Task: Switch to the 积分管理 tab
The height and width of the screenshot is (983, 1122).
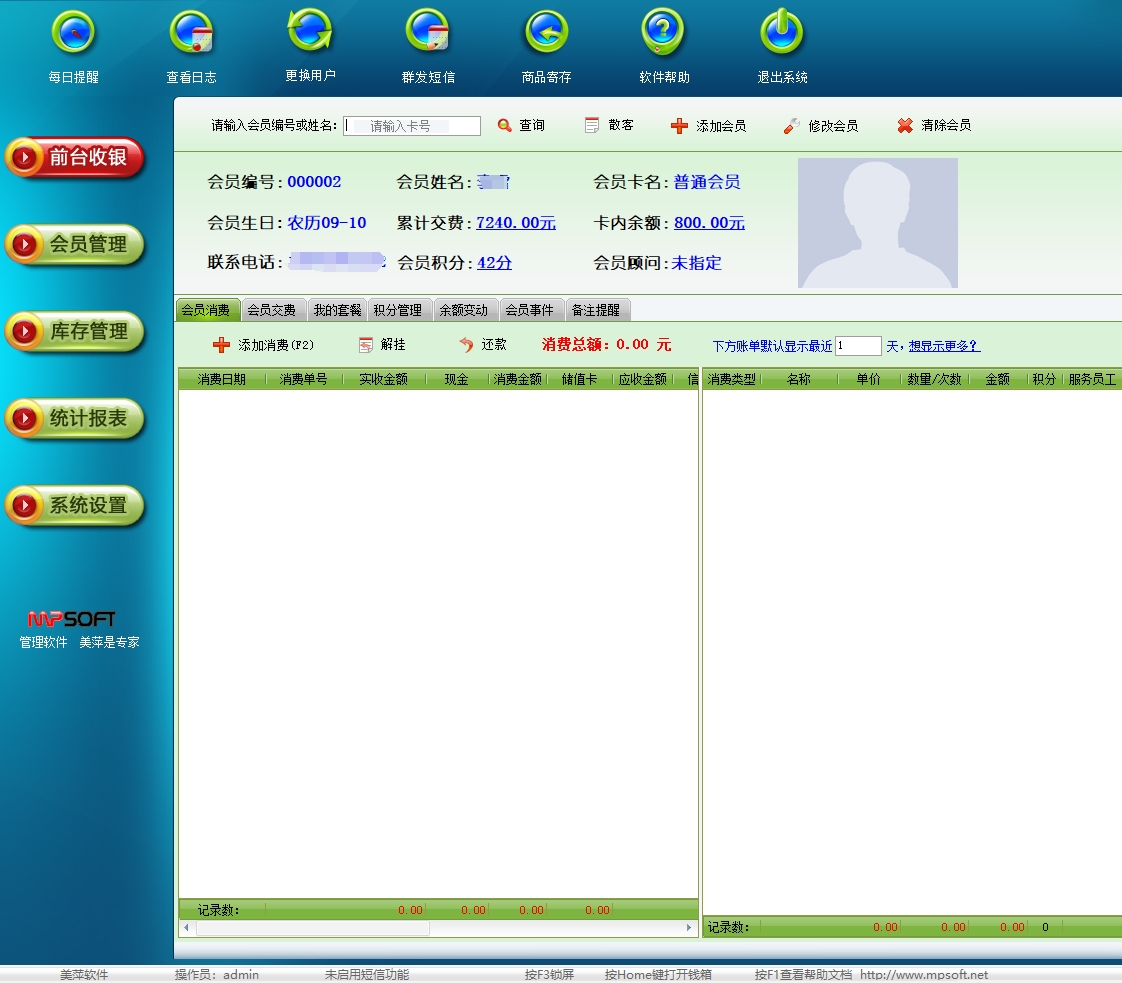Action: (x=398, y=311)
